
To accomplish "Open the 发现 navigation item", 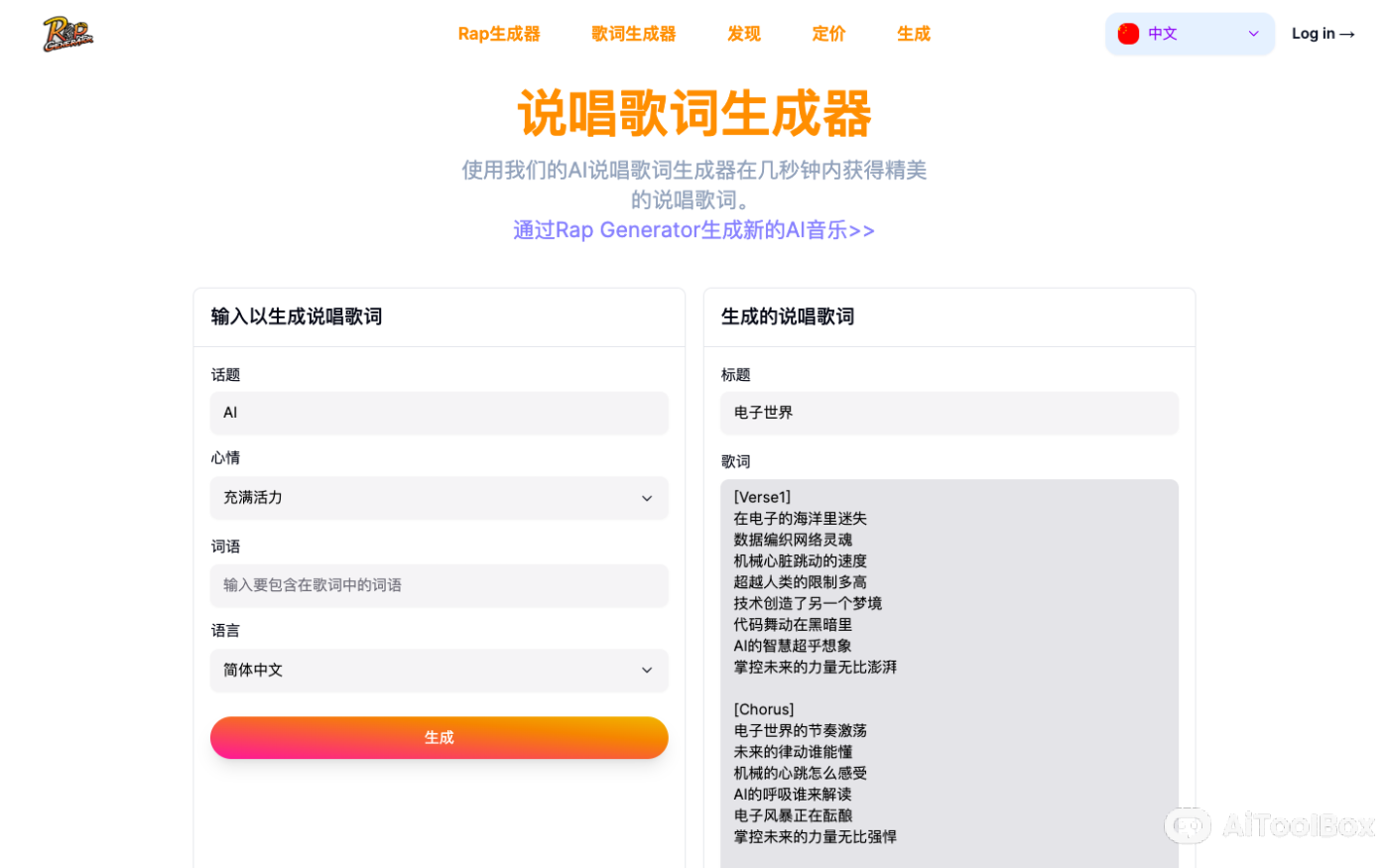I will tap(743, 33).
